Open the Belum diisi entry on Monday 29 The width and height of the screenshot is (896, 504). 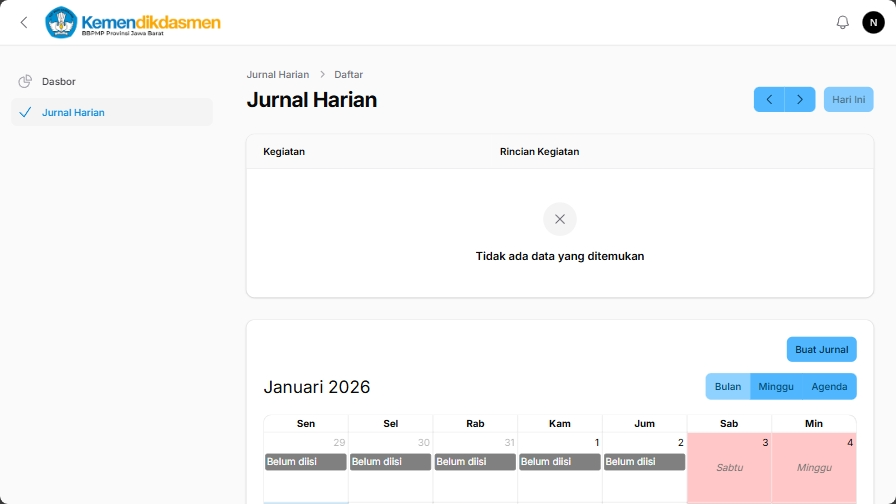(305, 462)
